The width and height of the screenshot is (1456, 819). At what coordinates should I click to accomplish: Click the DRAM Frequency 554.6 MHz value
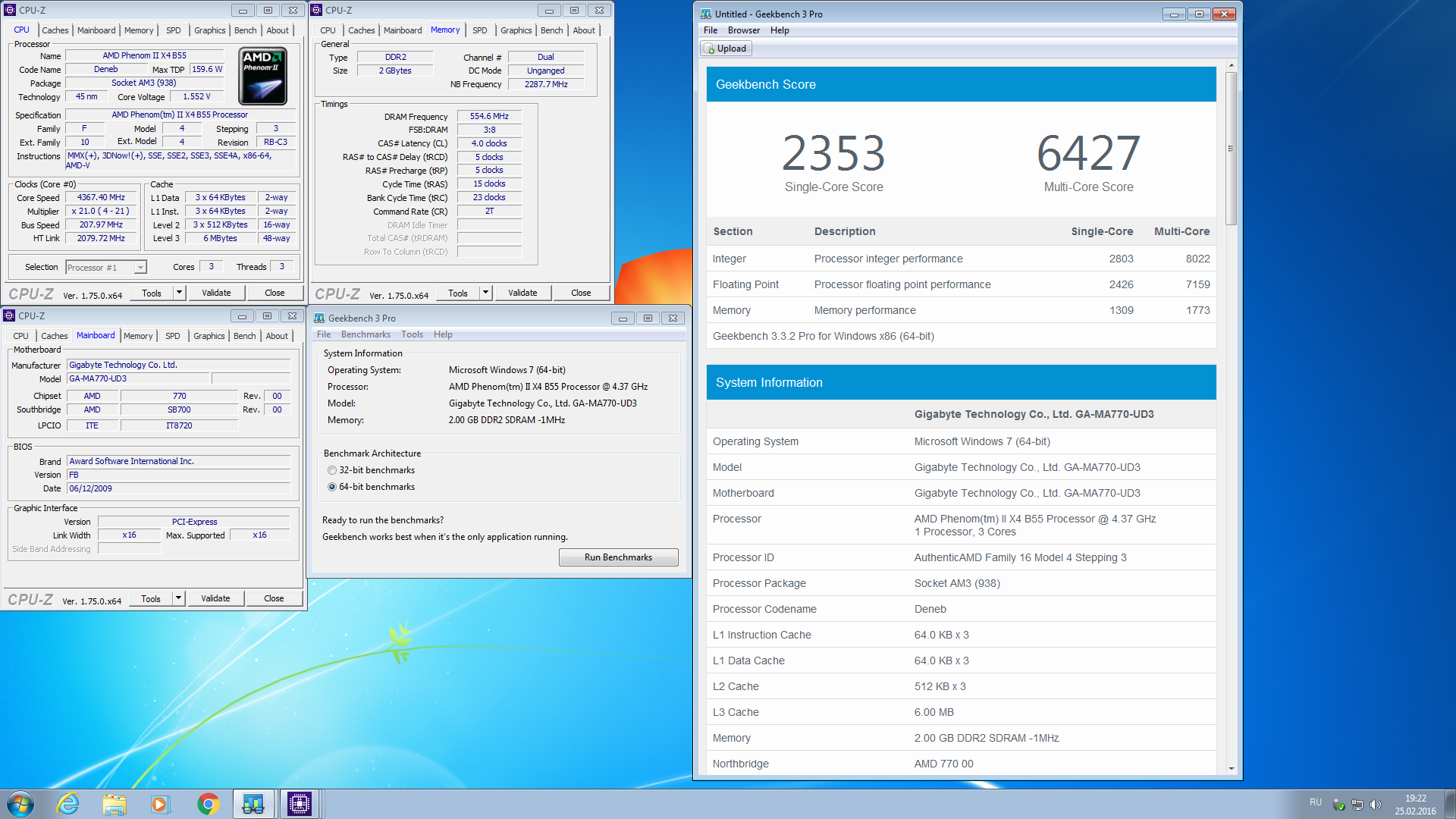coord(489,116)
